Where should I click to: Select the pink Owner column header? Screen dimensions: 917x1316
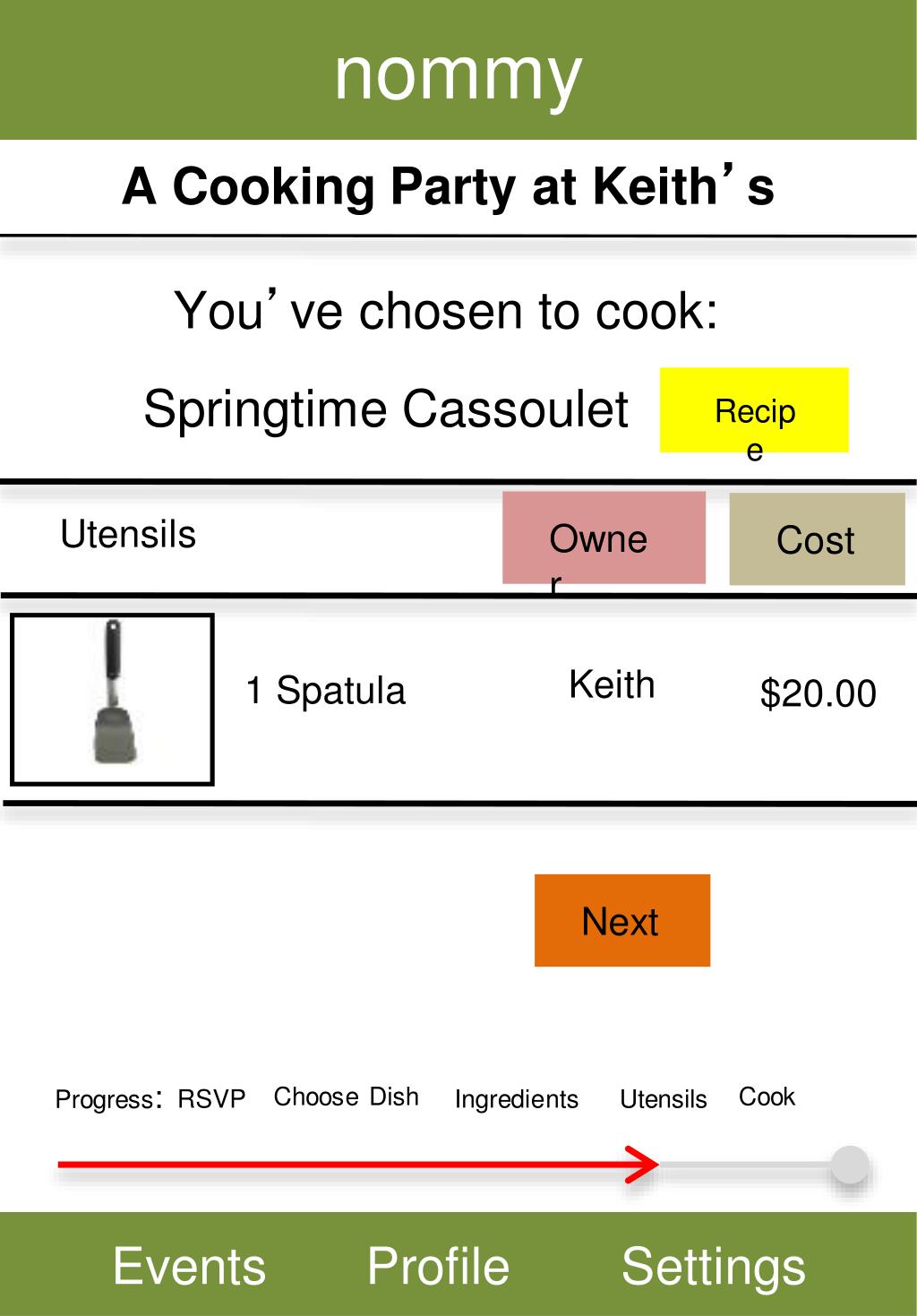[604, 538]
